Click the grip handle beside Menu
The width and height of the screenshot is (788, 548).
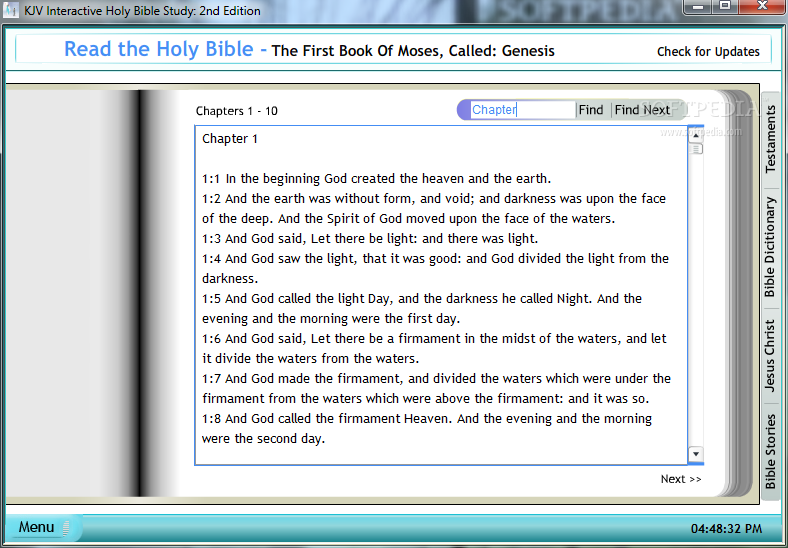point(66,528)
